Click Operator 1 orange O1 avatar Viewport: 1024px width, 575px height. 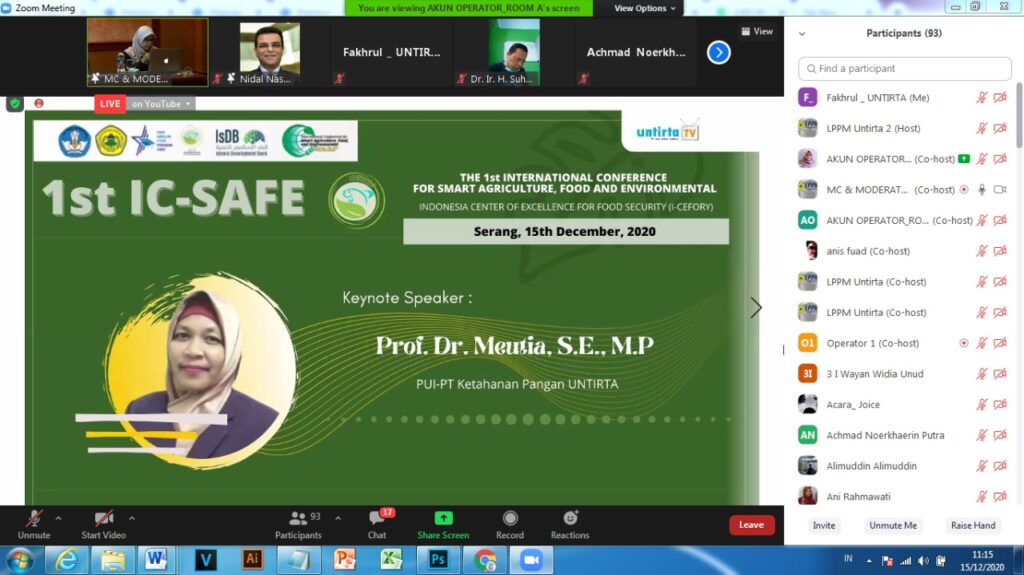click(x=808, y=343)
